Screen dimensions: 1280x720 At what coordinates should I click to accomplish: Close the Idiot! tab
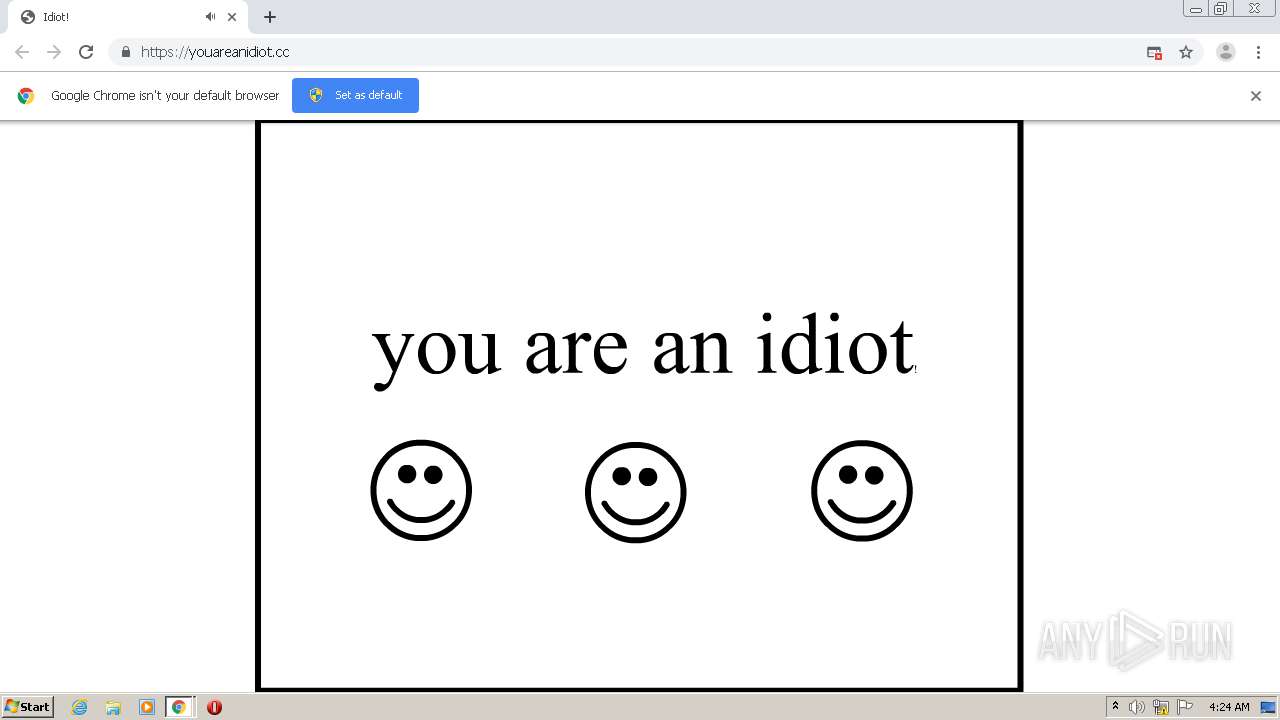click(232, 17)
